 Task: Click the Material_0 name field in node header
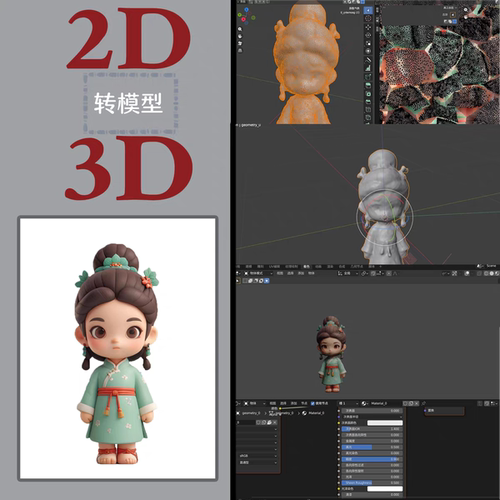[386, 403]
